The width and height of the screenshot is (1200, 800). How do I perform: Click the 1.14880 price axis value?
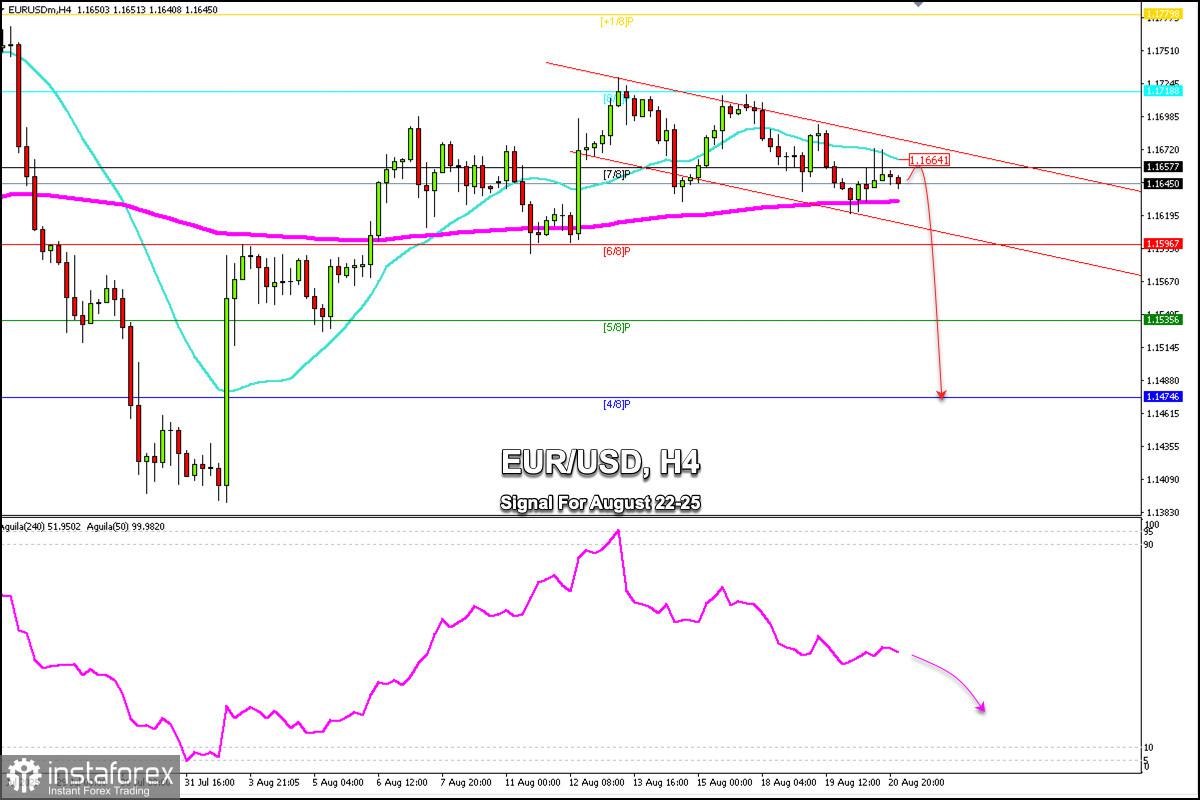[x=1161, y=381]
